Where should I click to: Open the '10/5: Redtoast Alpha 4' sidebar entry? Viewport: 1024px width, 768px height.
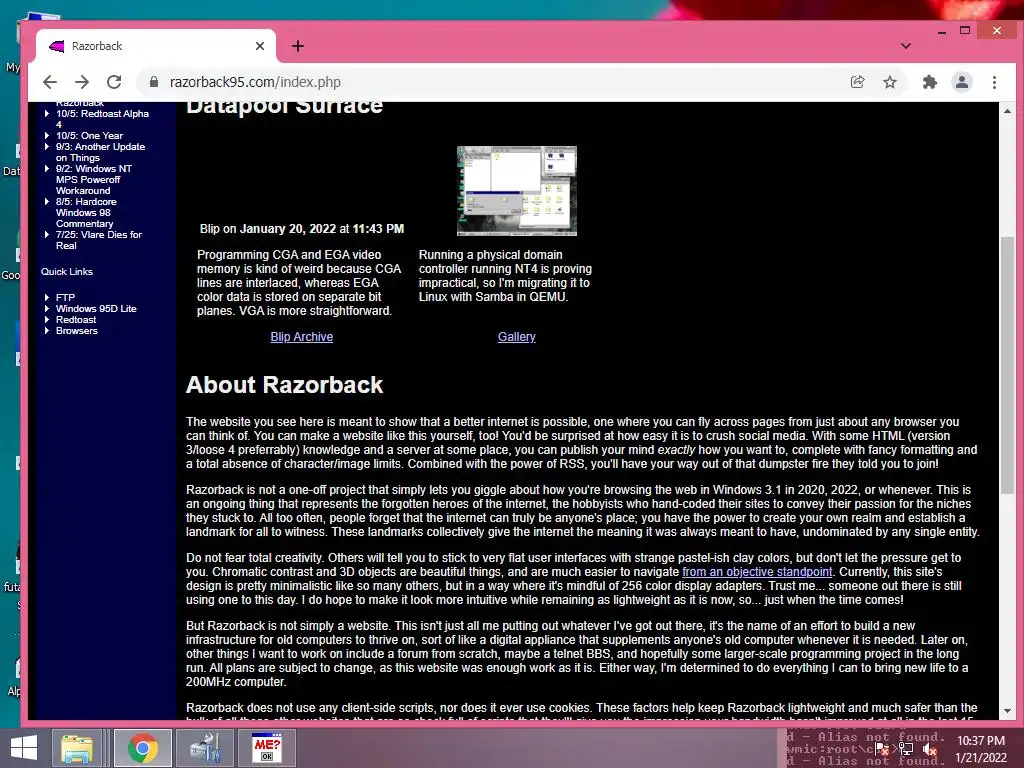[102, 119]
